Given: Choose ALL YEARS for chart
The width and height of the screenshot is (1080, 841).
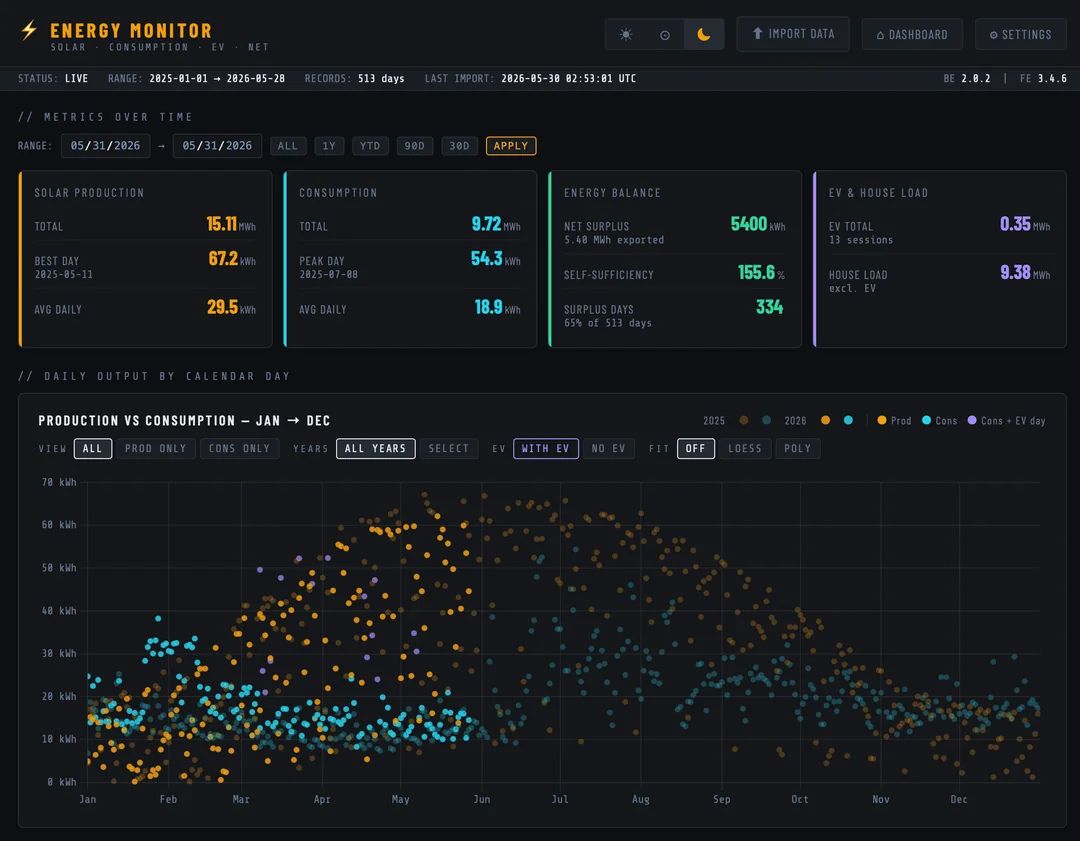Looking at the screenshot, I should click(x=375, y=448).
